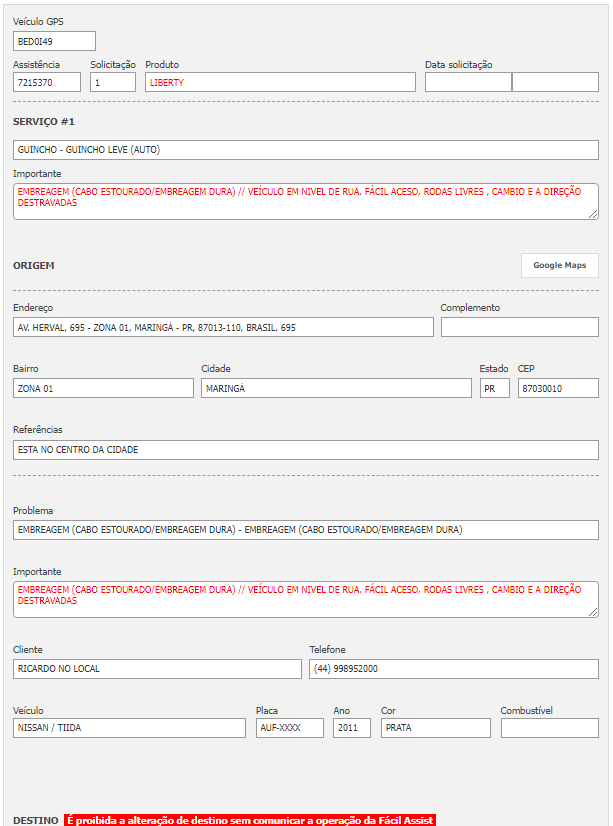Click the Produto field showing LIBERTY
The image size is (613, 826).
280,82
